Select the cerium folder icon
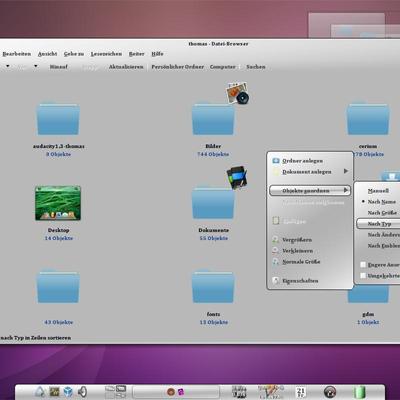The image size is (400, 400). click(x=368, y=119)
